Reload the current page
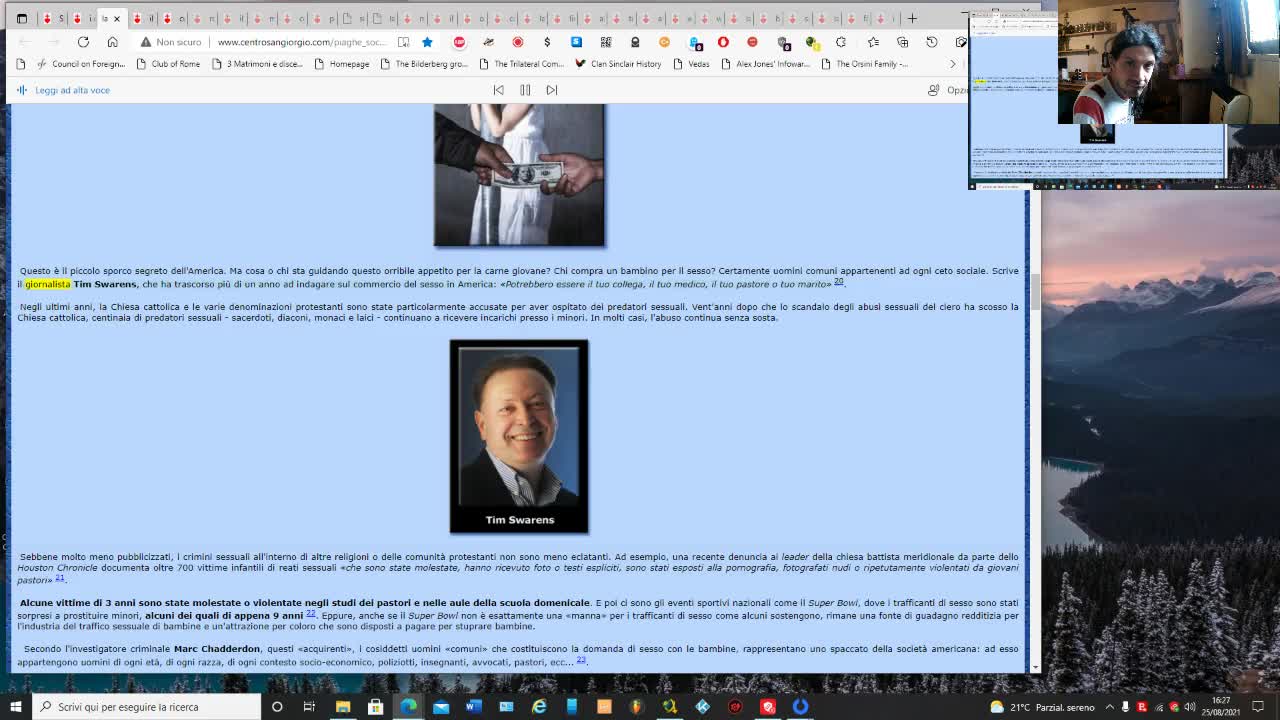Screen dimensions: 1280x720 tap(83, 42)
